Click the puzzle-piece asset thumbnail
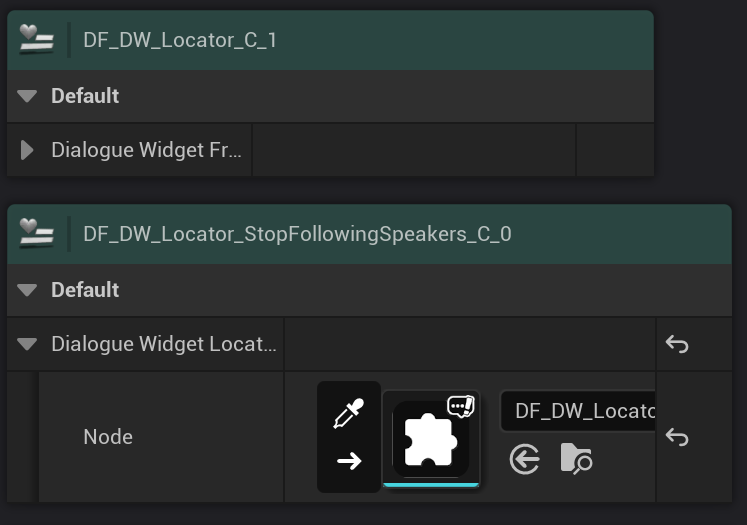 coord(431,438)
